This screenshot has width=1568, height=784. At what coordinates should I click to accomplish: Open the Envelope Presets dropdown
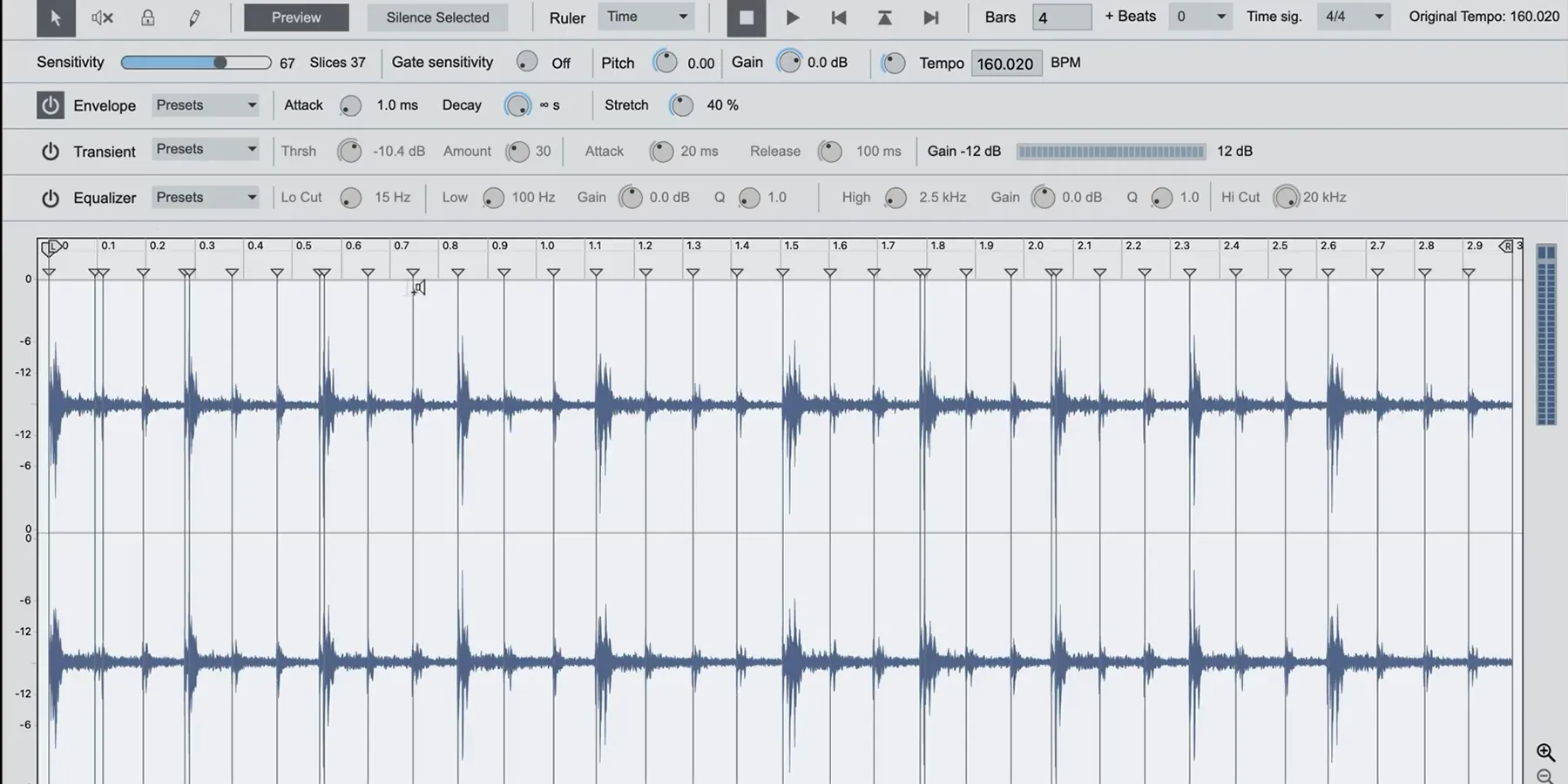tap(206, 105)
